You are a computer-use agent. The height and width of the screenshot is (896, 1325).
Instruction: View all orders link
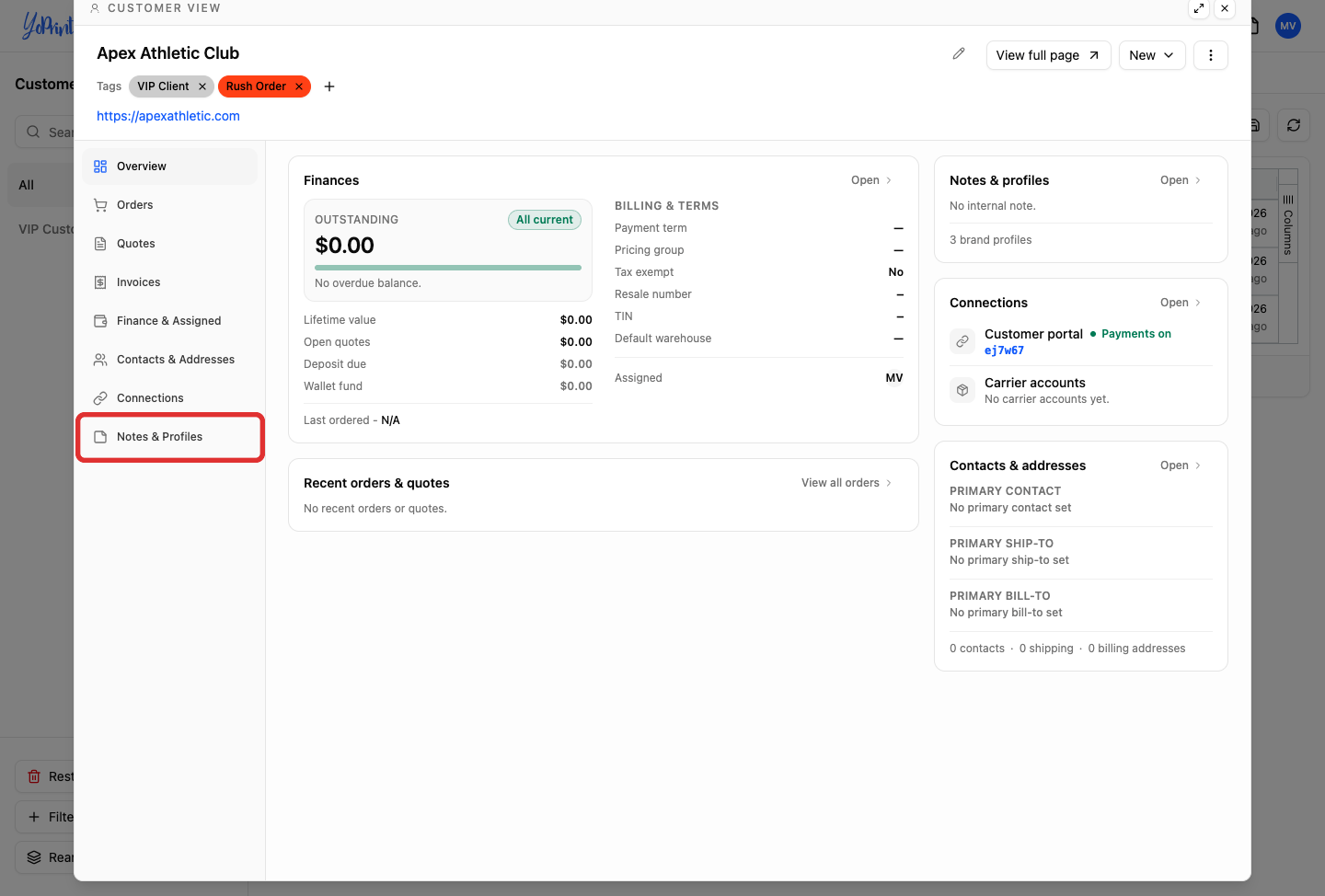pyautogui.click(x=847, y=483)
